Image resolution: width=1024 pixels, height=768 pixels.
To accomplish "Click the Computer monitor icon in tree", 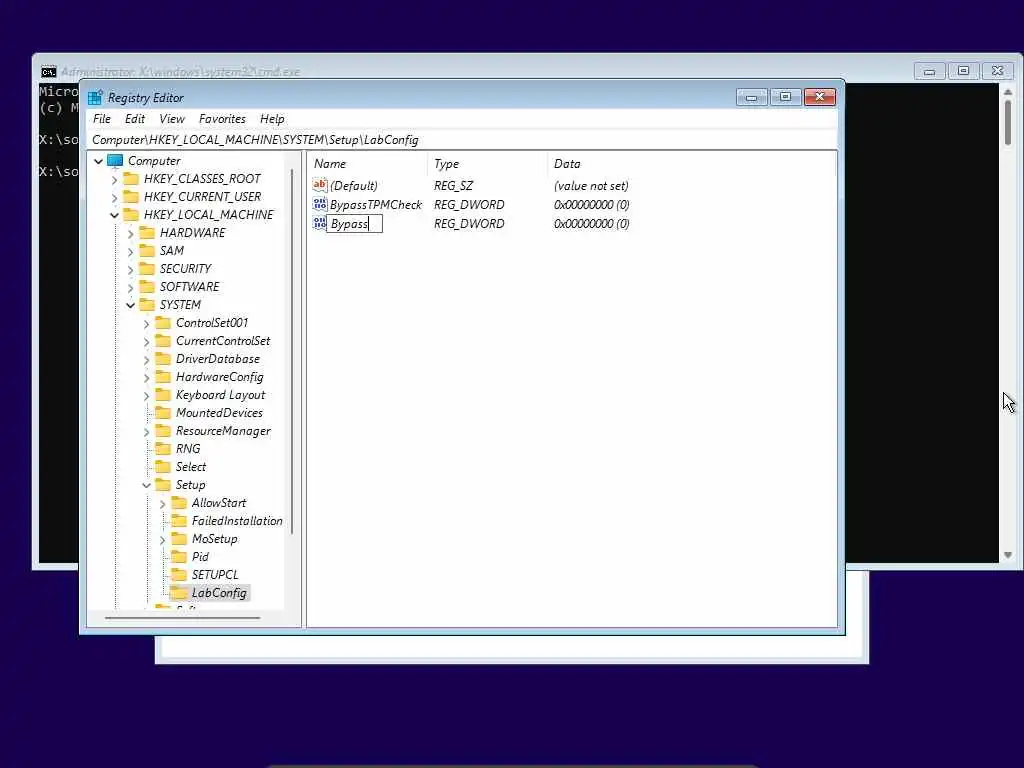I will tap(115, 161).
